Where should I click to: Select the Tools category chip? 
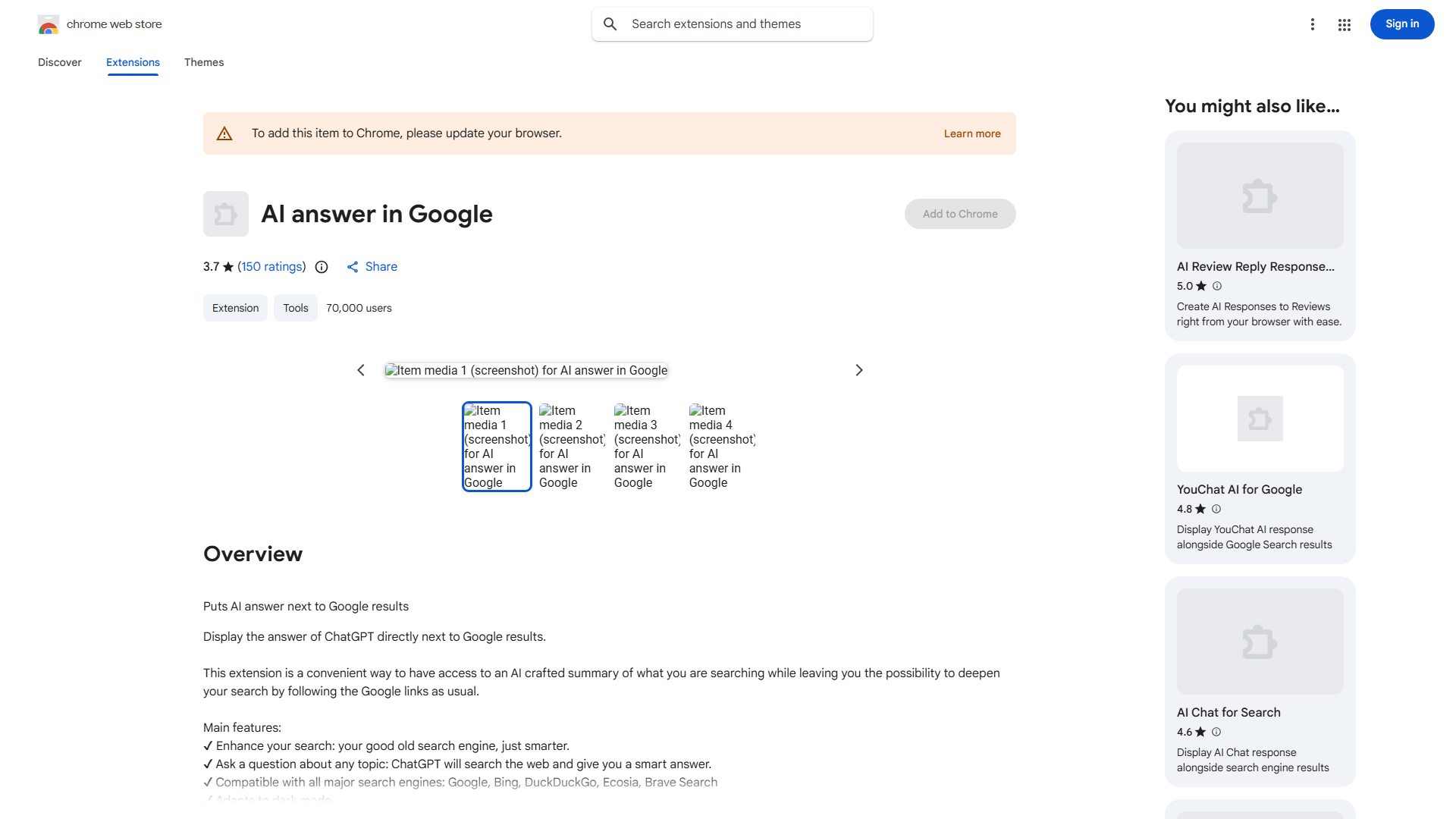pos(295,308)
